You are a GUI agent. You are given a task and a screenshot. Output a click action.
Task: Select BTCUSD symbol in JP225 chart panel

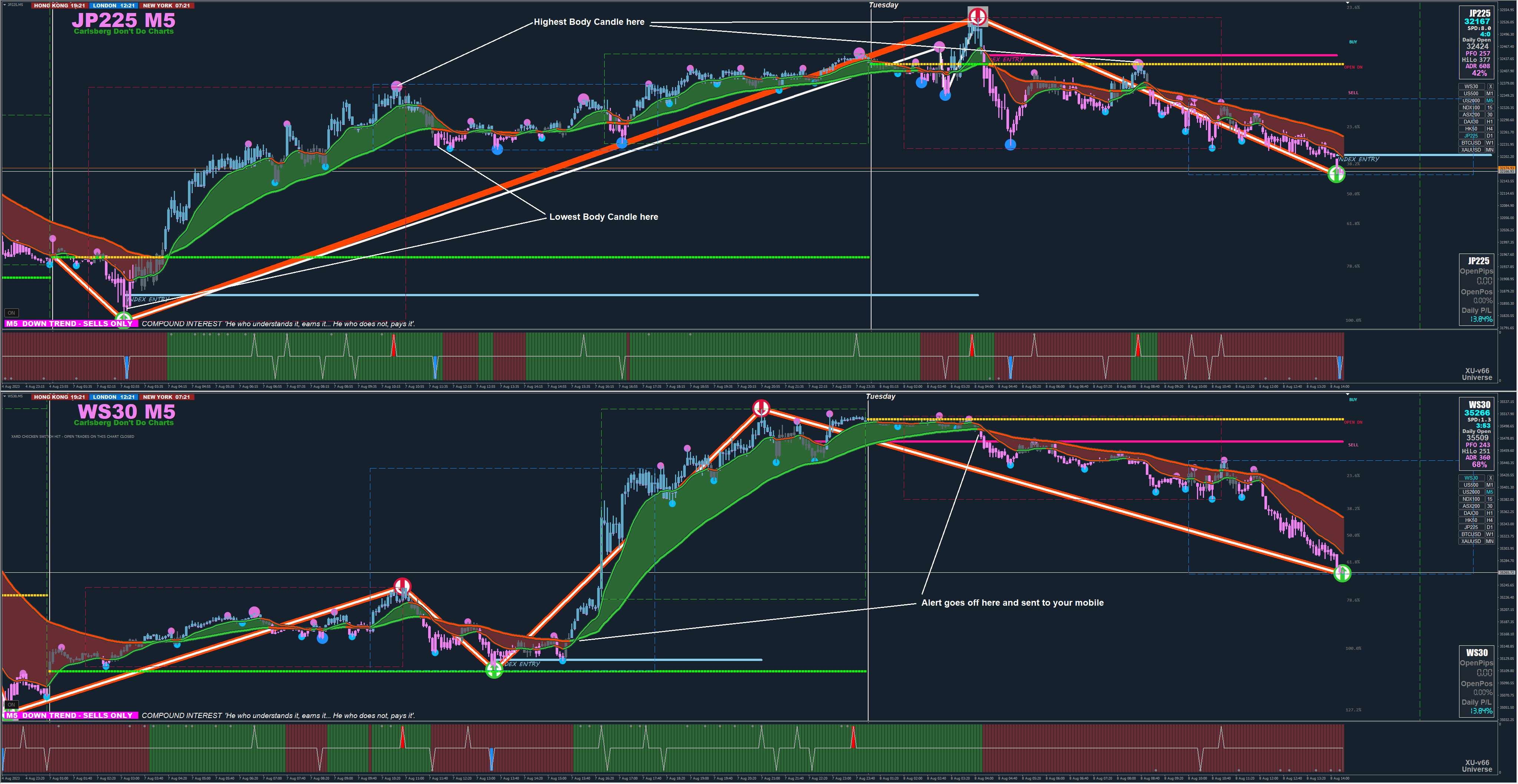coord(1471,143)
